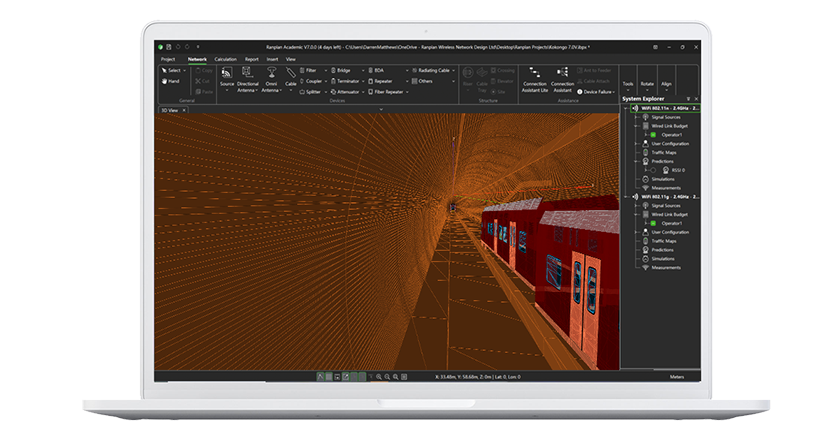Switch to the Calculation ribbon tab
This screenshot has height=438, width=838.
[226, 59]
